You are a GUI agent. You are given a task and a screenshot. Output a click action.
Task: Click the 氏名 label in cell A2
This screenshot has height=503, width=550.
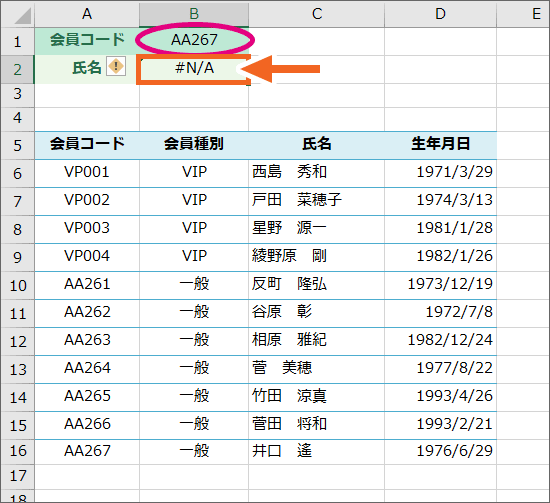pyautogui.click(x=87, y=68)
